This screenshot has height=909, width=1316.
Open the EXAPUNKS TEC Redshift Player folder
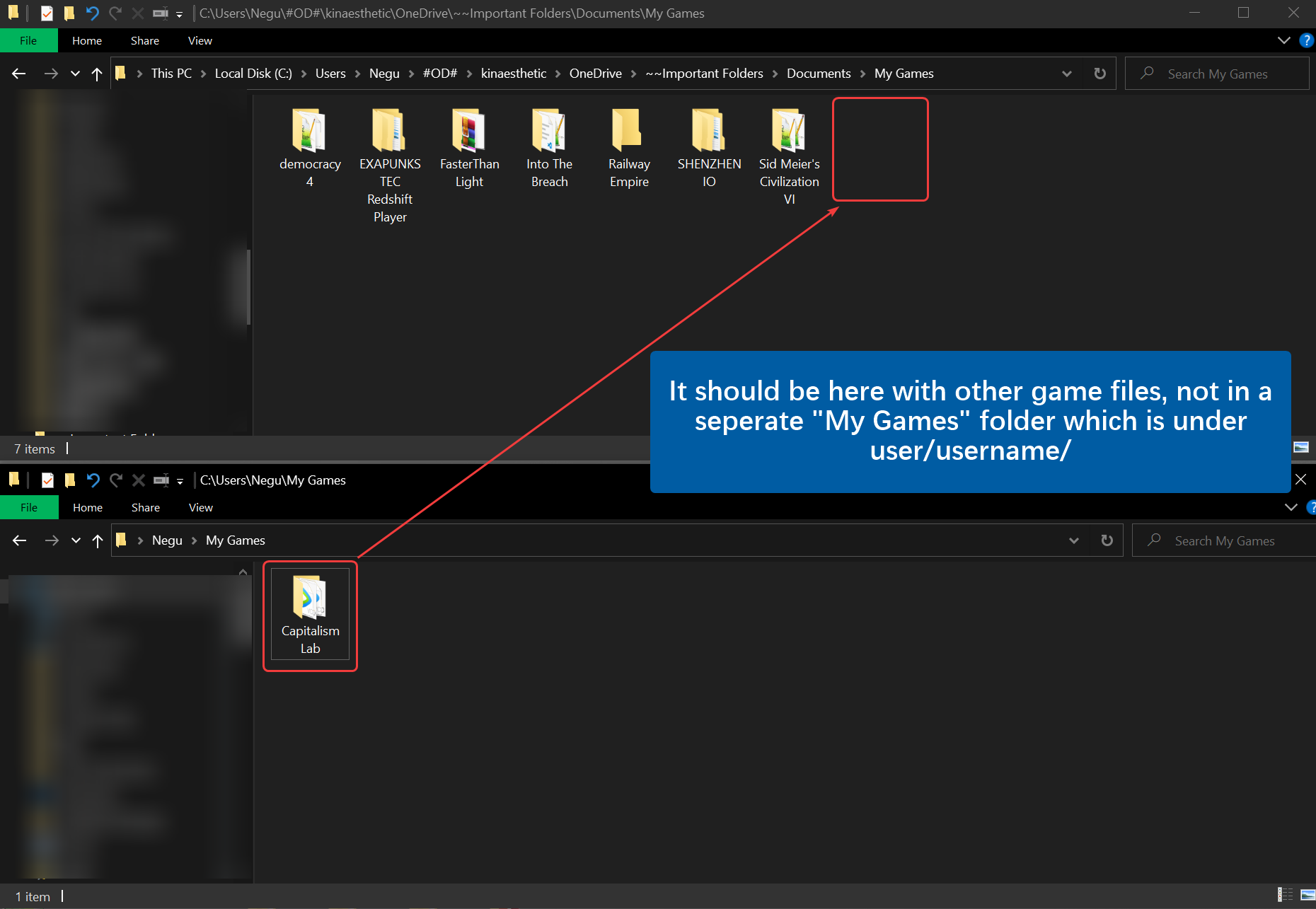click(390, 166)
